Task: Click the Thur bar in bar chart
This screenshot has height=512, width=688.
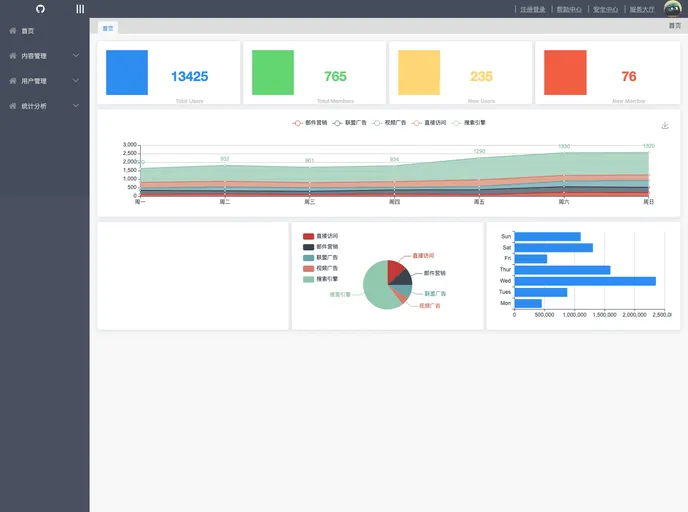Action: point(562,270)
